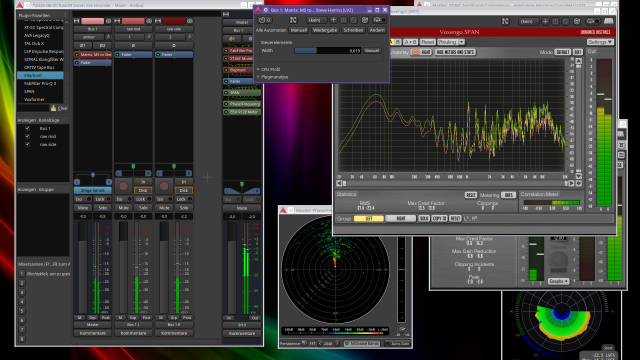The width and height of the screenshot is (640, 360).
Task: Click the Reset button in SPAN
Action: (427, 42)
